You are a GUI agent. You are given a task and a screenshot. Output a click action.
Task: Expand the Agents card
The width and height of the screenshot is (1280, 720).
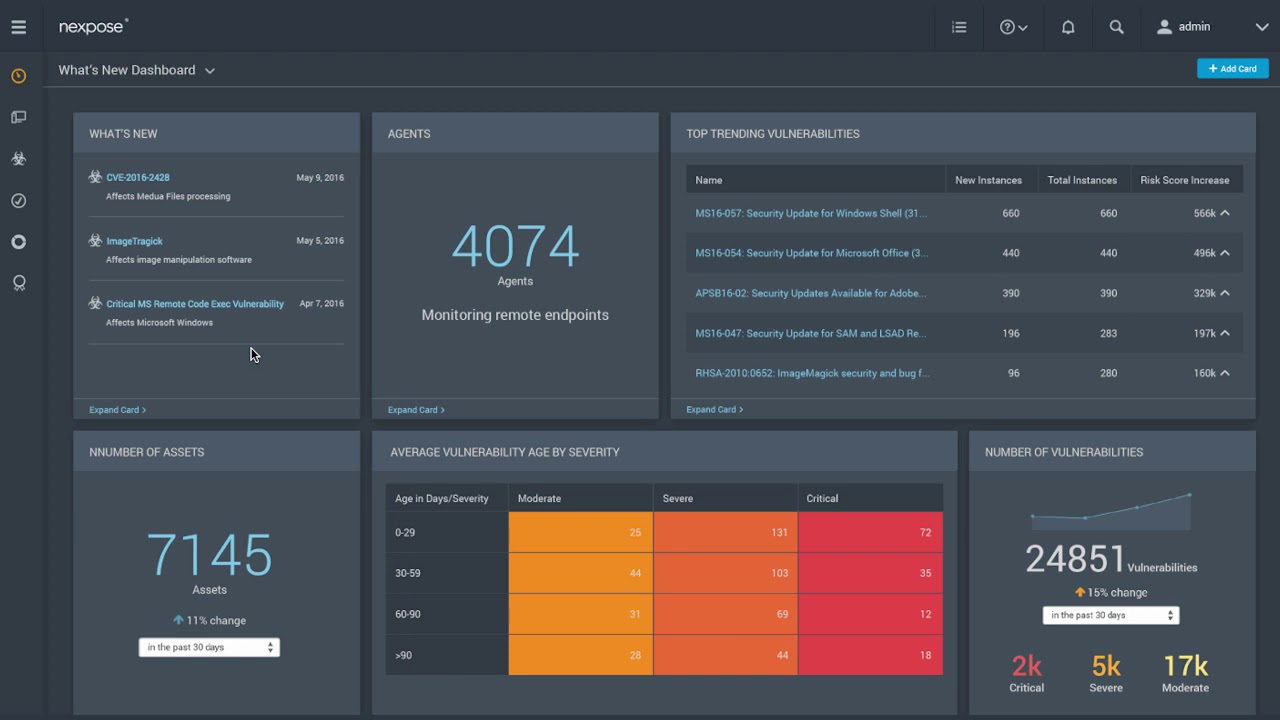[x=415, y=409]
